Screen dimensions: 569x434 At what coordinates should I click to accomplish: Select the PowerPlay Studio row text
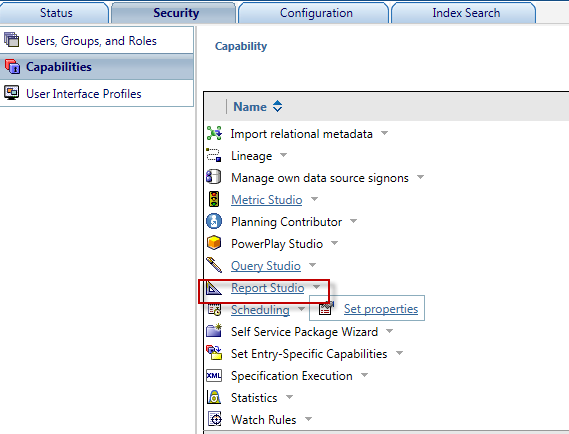(x=277, y=244)
